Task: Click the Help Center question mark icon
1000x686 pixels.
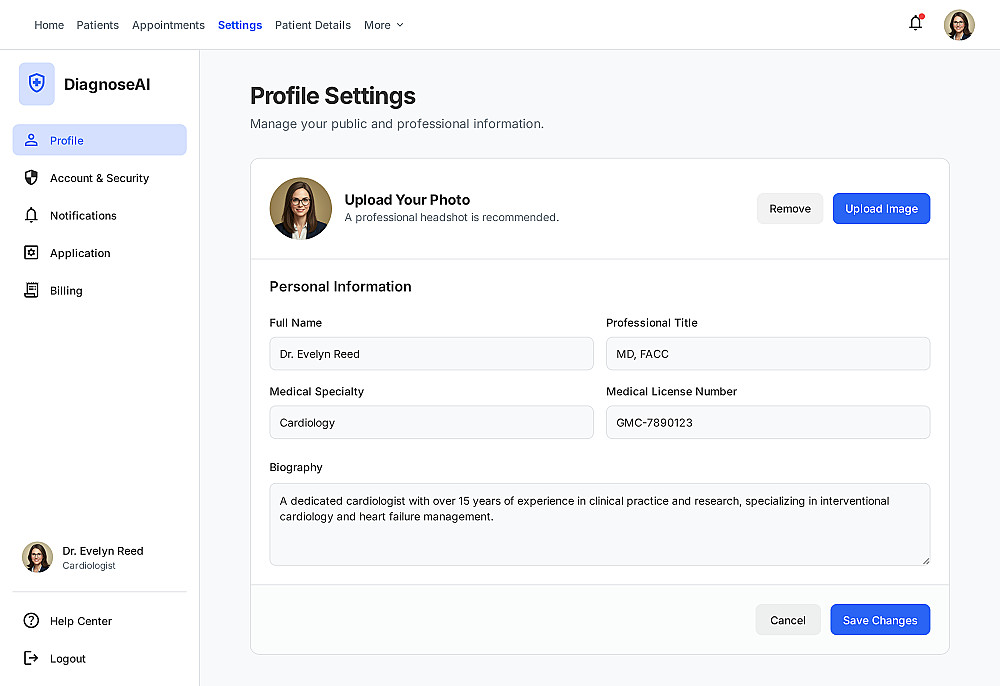Action: coord(31,621)
